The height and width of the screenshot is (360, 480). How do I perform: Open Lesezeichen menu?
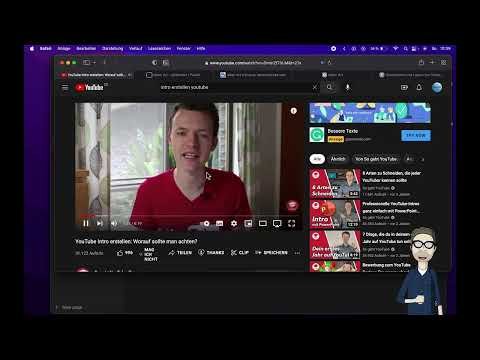point(159,49)
